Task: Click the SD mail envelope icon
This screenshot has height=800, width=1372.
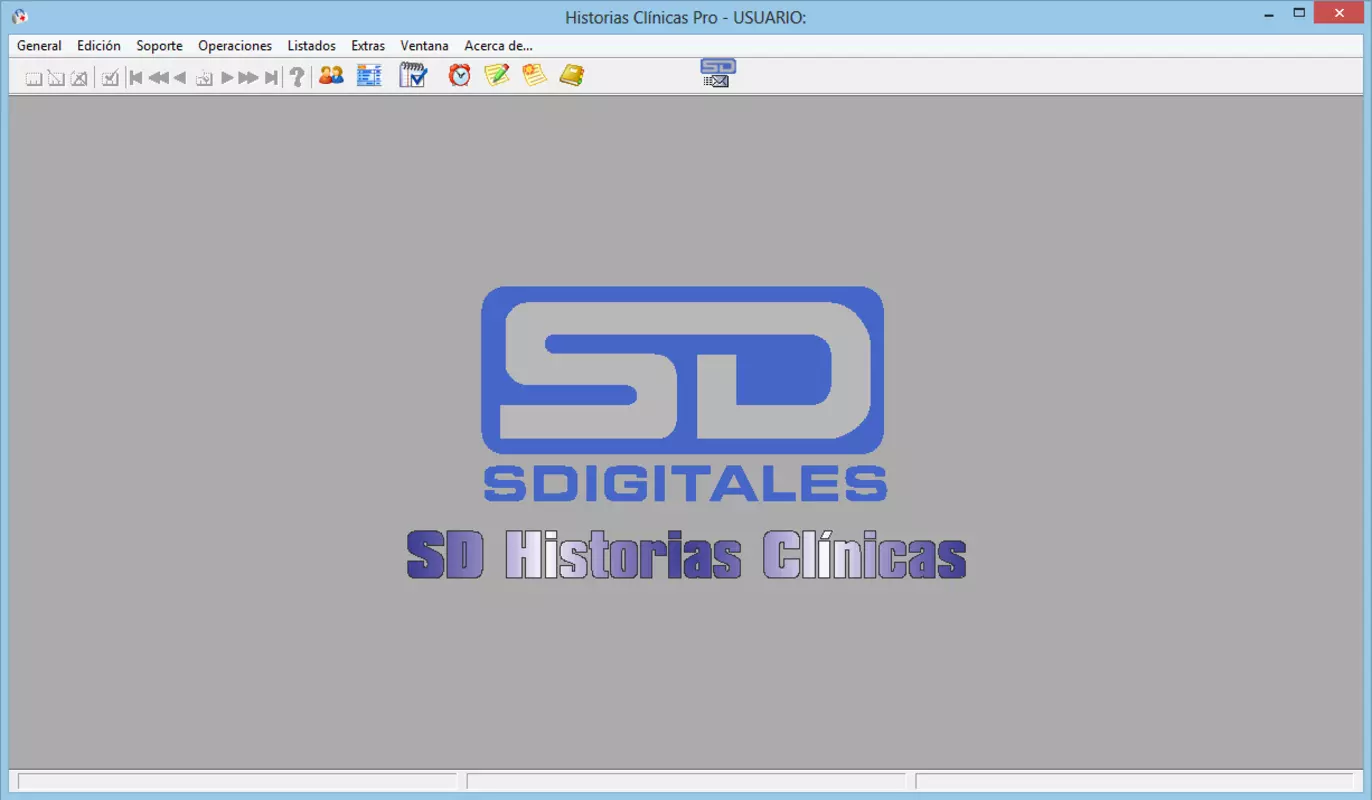Action: point(718,73)
